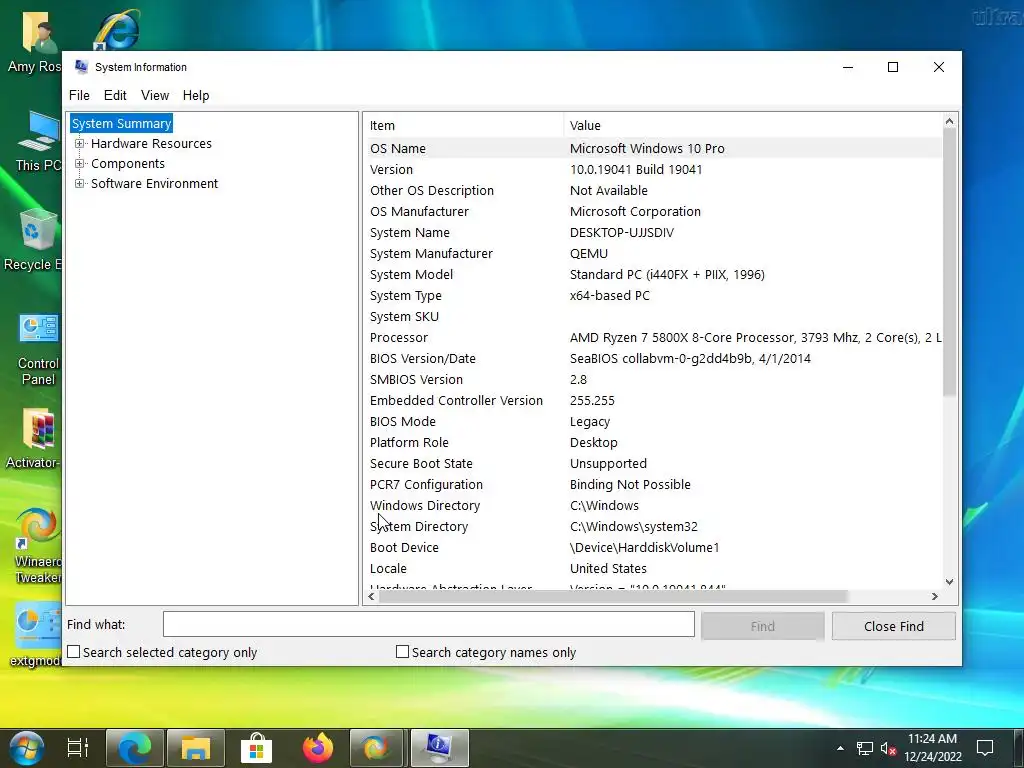This screenshot has width=1024, height=768.
Task: Click the horizontal scrollbar thumb
Action: pyautogui.click(x=613, y=596)
